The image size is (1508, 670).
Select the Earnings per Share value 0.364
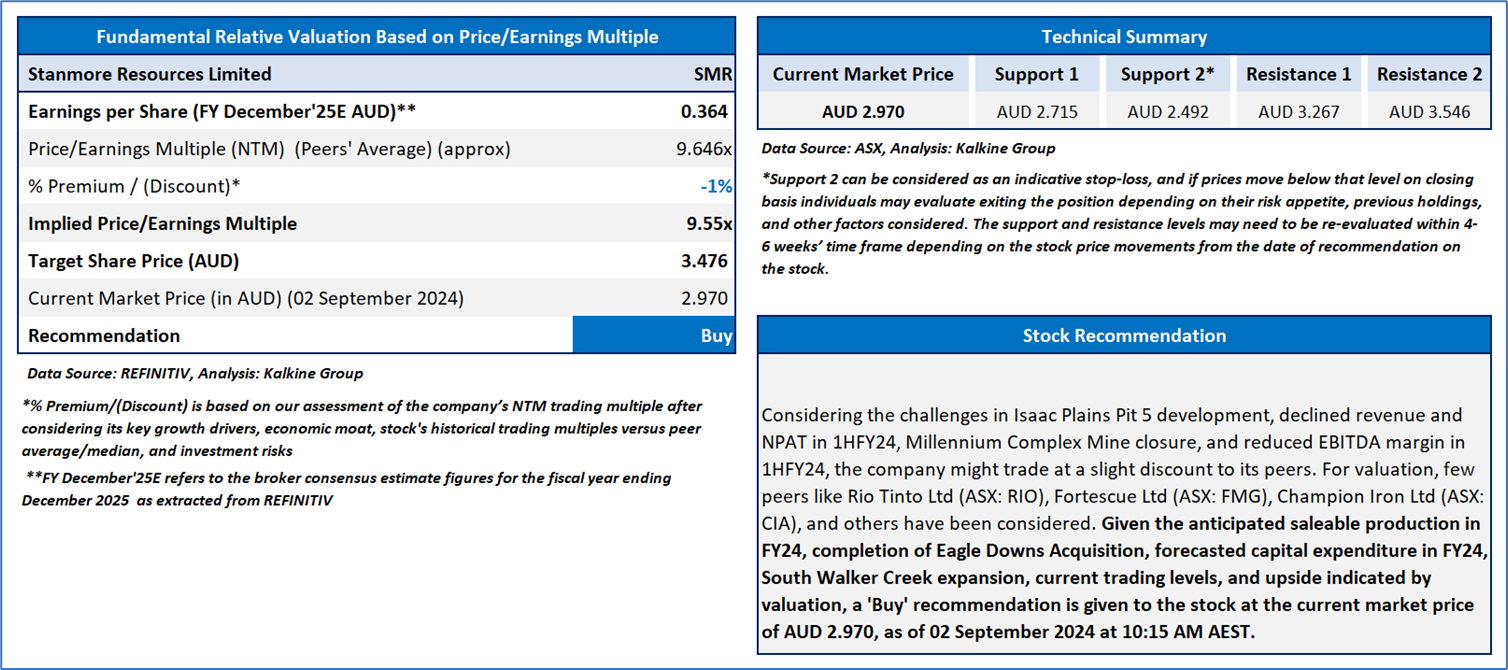704,111
